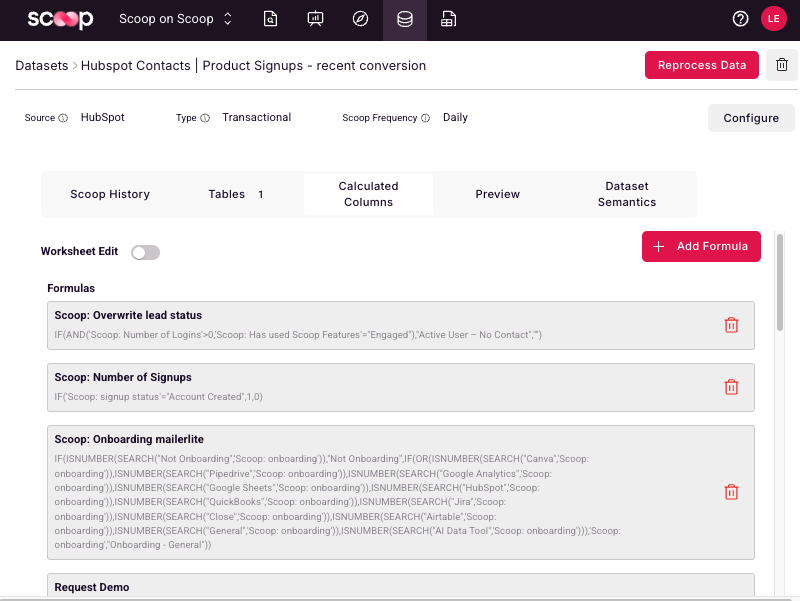Open the Request Demo formula card
Viewport: 800px width, 601px height.
pos(401,585)
